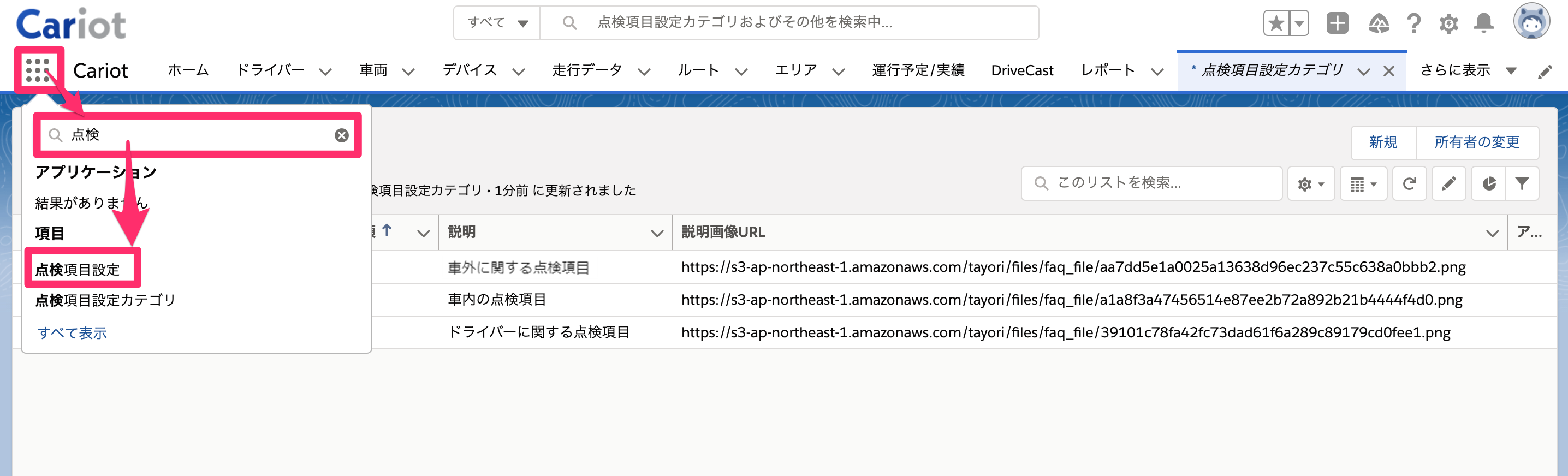Image resolution: width=1568 pixels, height=476 pixels.
Task: Click the inline edit pencil button
Action: [x=1448, y=184]
